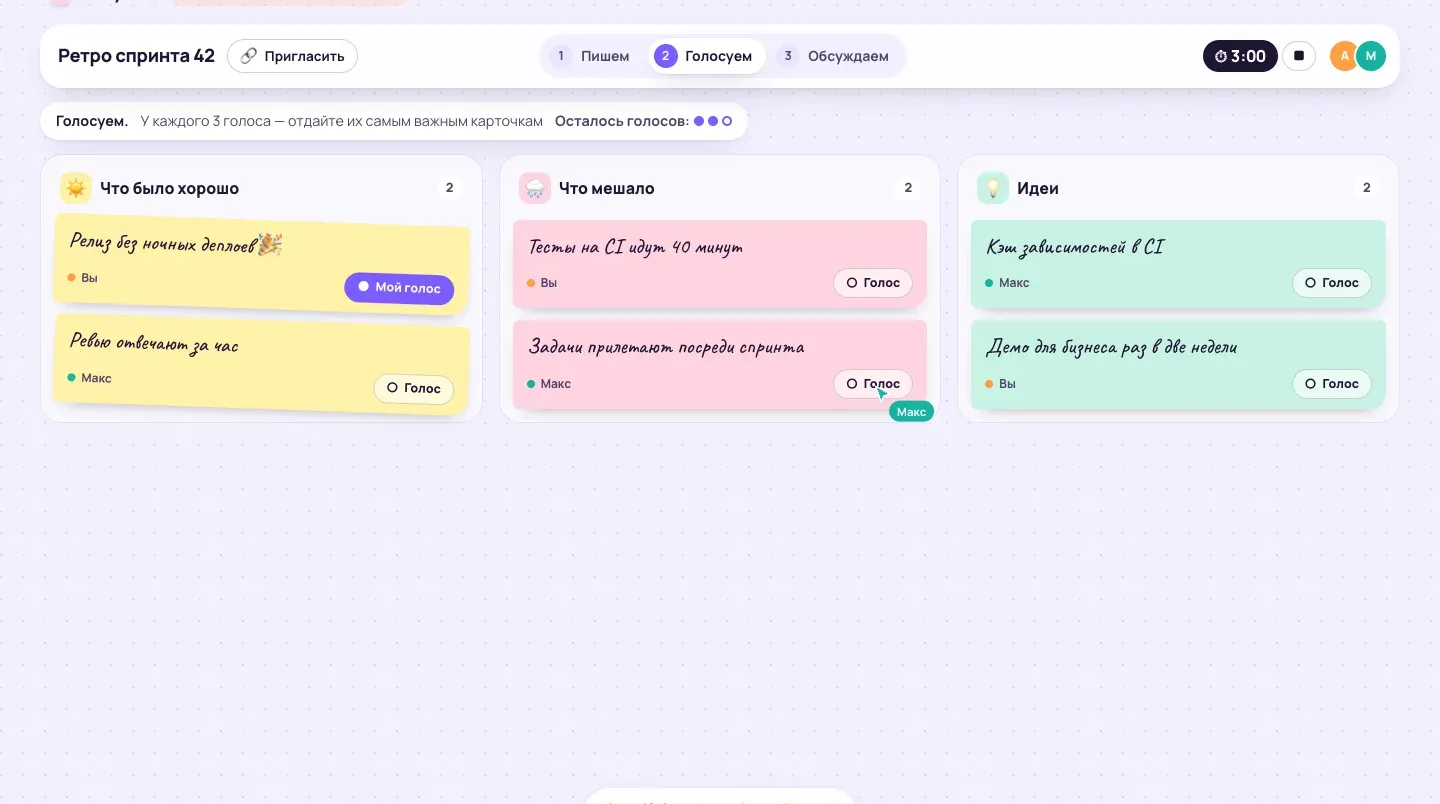1440x804 pixels.
Task: Click the "Идеи" column title
Action: click(1038, 188)
